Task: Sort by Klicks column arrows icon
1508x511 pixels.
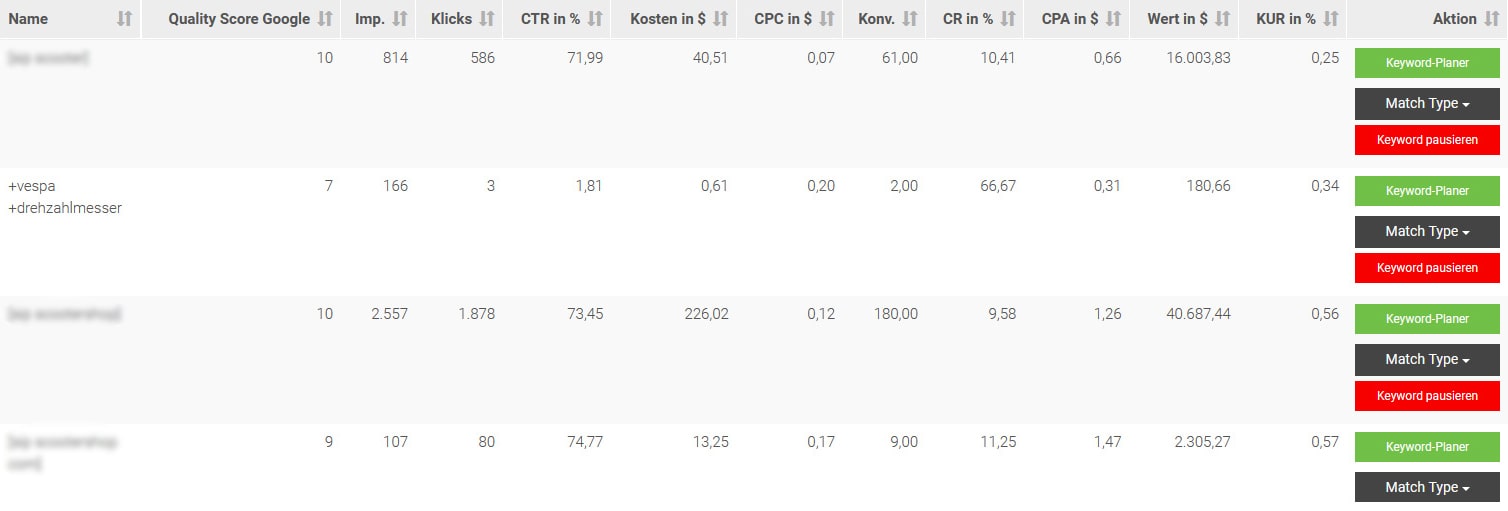Action: point(487,19)
